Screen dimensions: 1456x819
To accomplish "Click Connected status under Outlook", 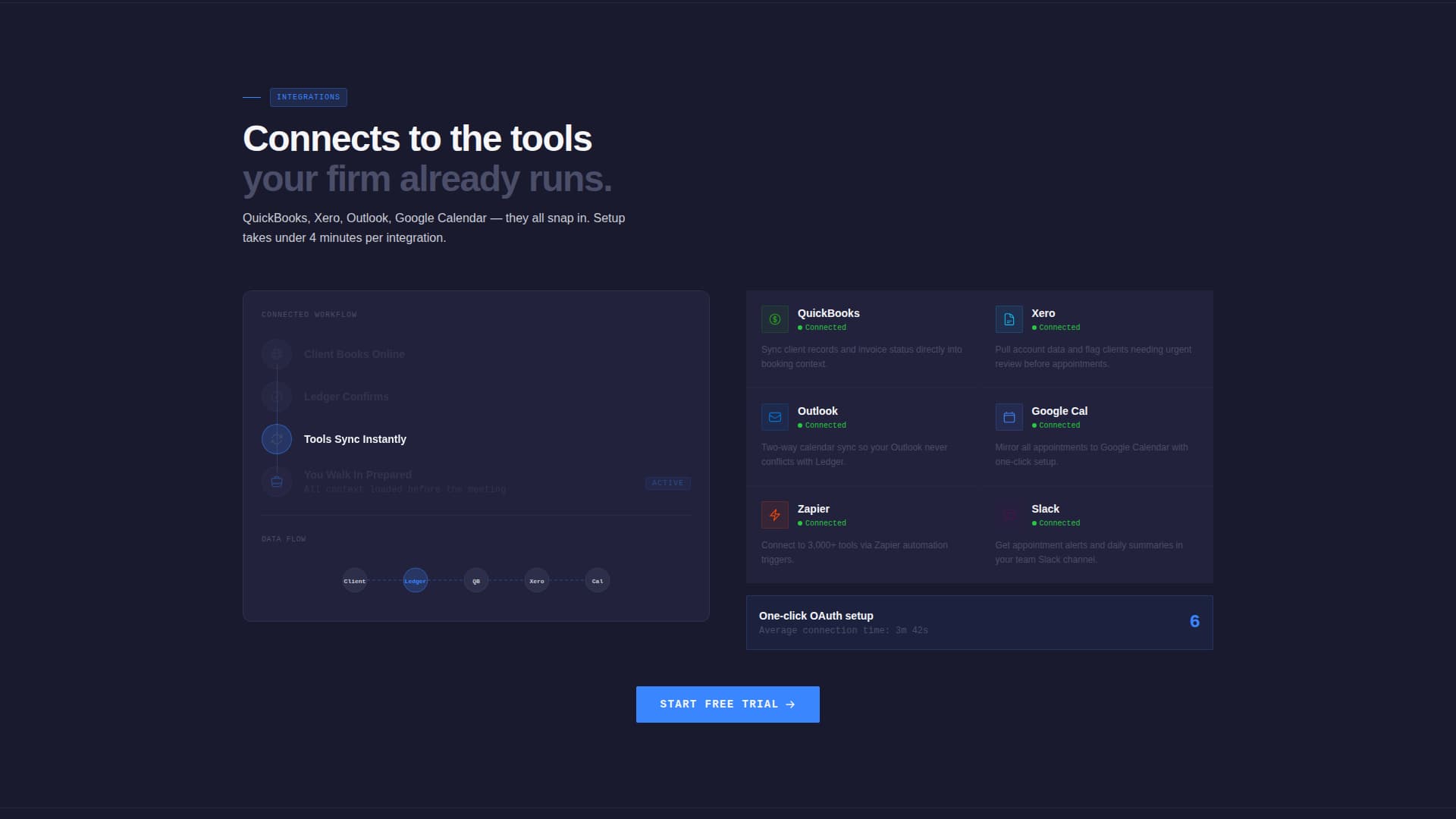I will 822,425.
